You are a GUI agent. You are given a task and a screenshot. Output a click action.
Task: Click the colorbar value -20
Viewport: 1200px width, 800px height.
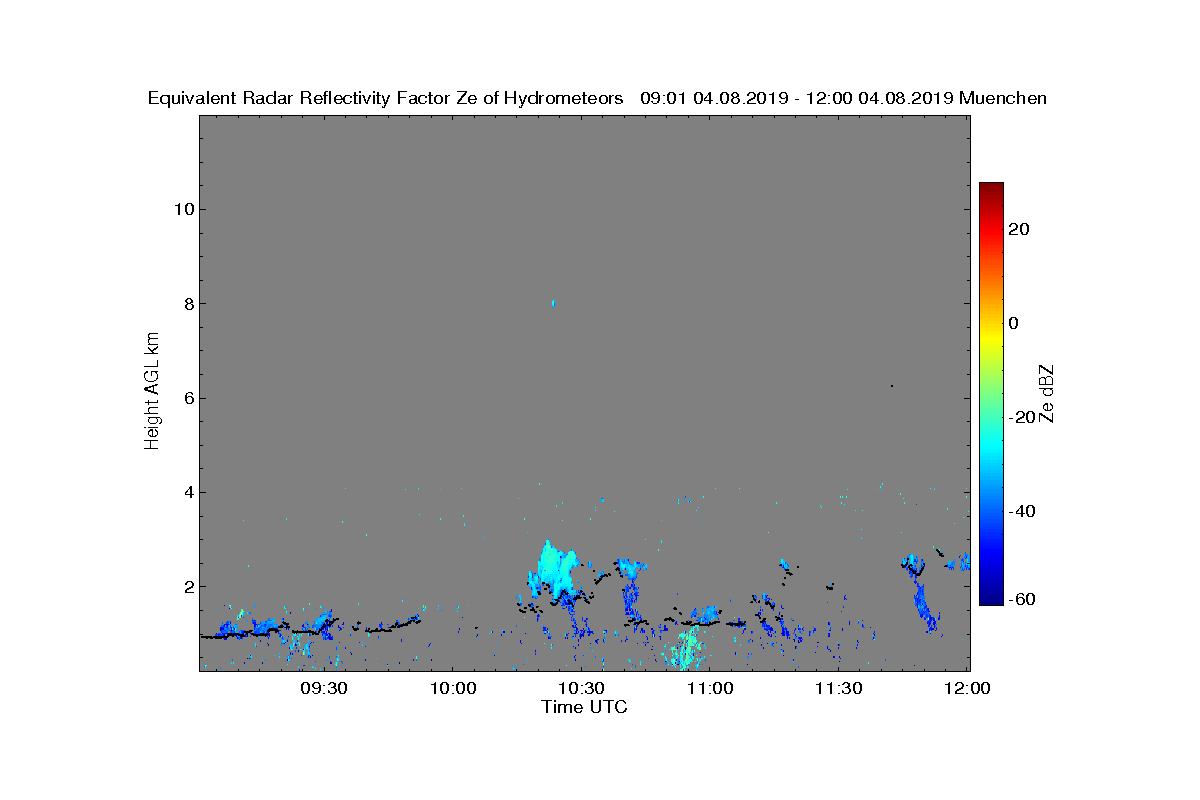point(1021,417)
